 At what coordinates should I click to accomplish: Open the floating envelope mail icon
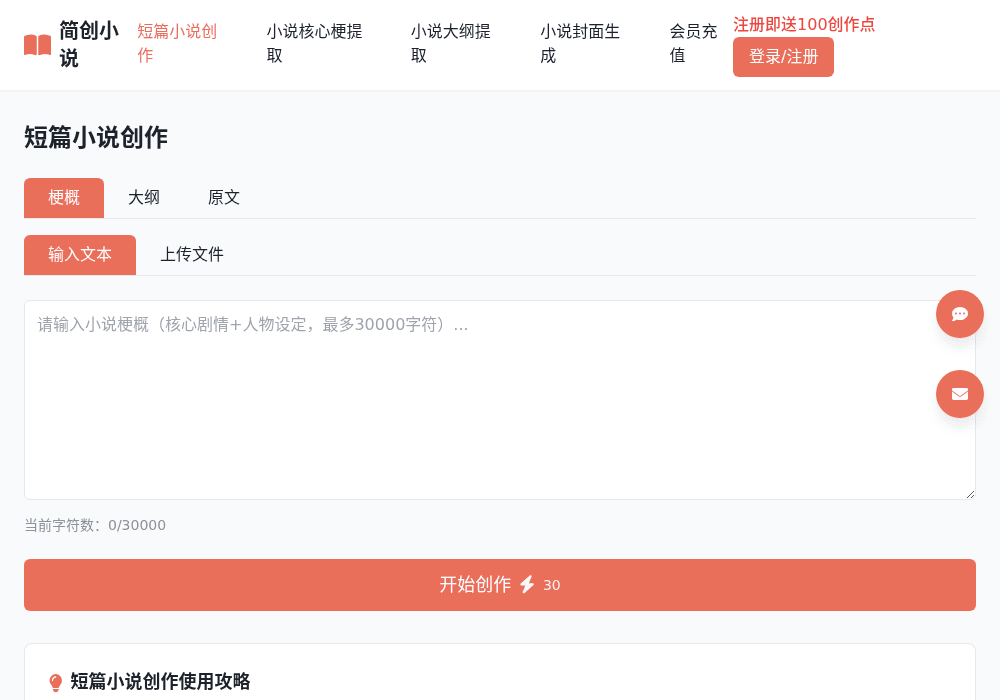[959, 394]
